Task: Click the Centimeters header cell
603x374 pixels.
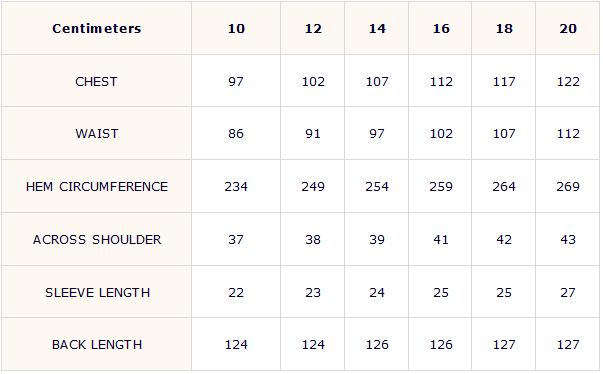Action: [97, 28]
